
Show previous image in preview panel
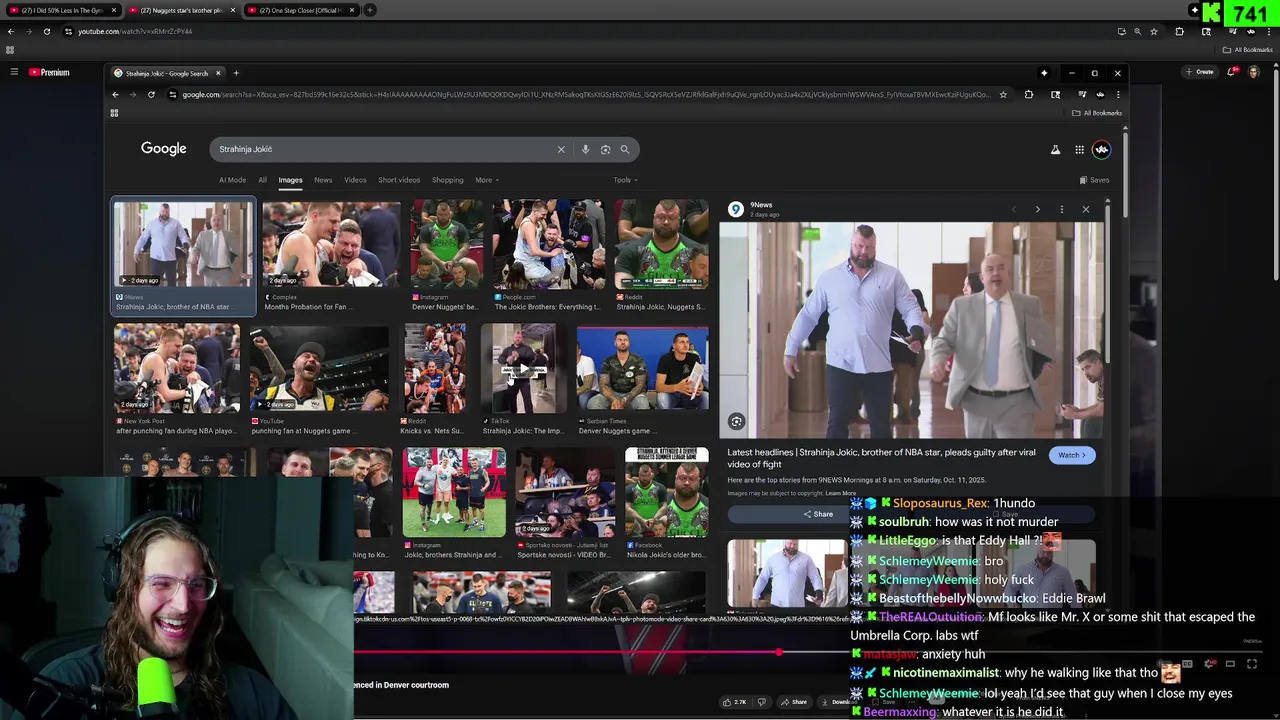coord(1013,209)
